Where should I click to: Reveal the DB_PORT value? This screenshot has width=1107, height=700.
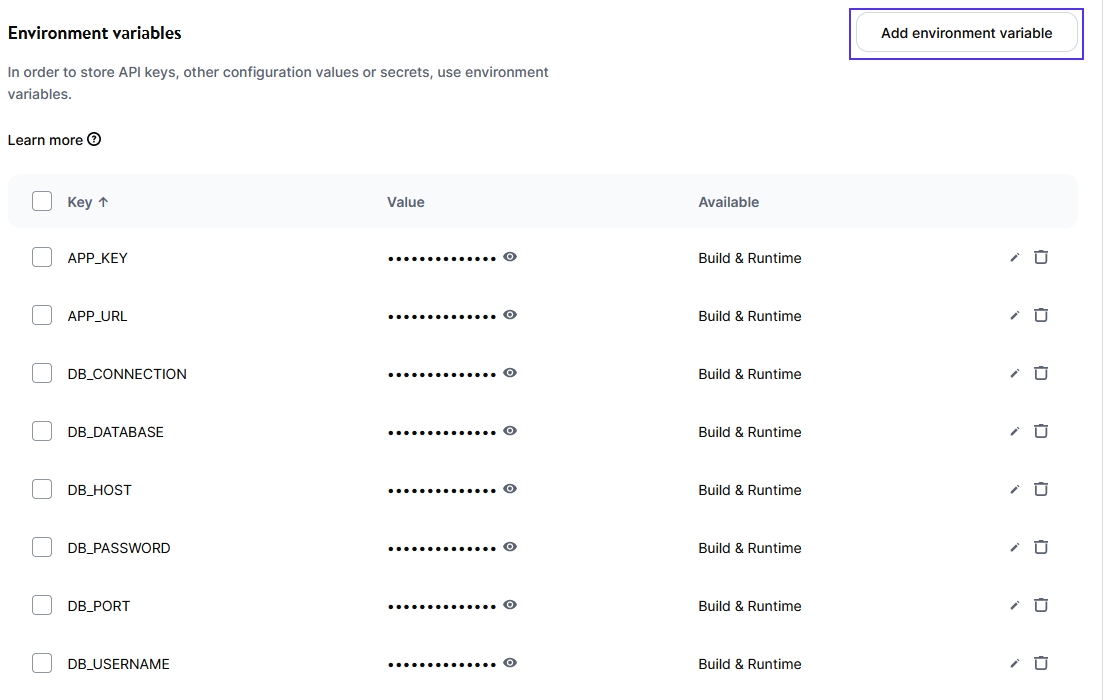[510, 605]
